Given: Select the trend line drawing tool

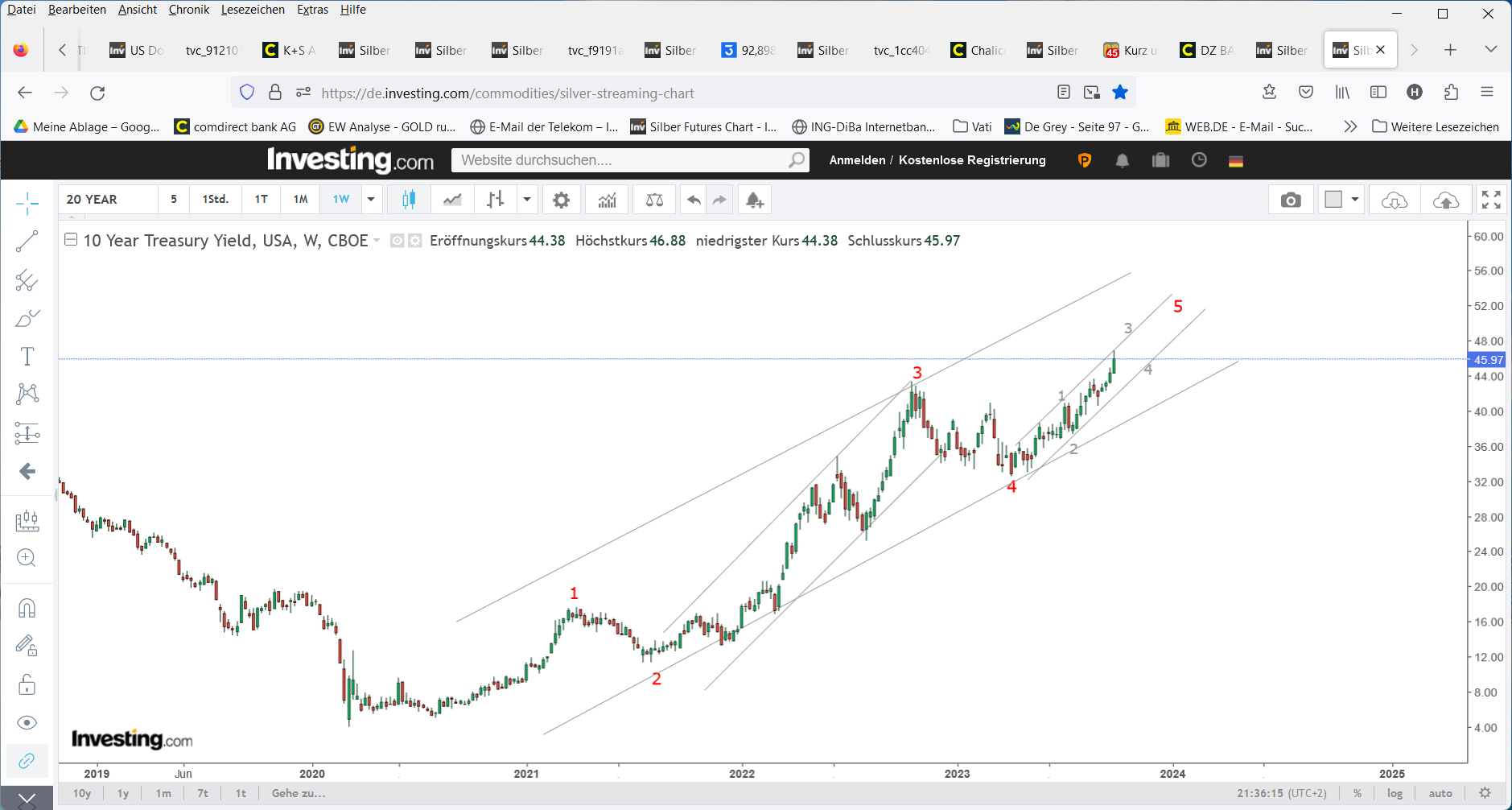Looking at the screenshot, I should click(x=27, y=241).
